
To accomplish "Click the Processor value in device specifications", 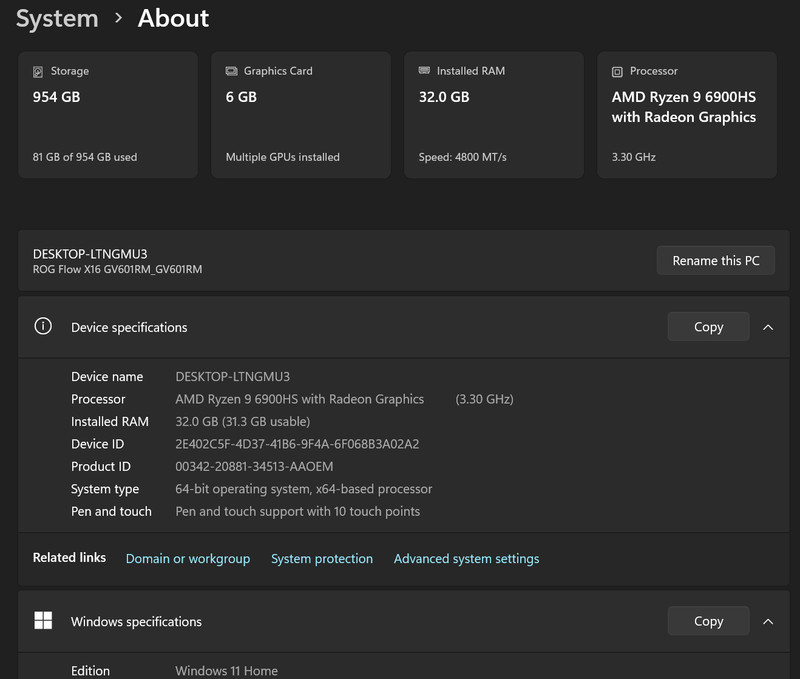I will [299, 399].
